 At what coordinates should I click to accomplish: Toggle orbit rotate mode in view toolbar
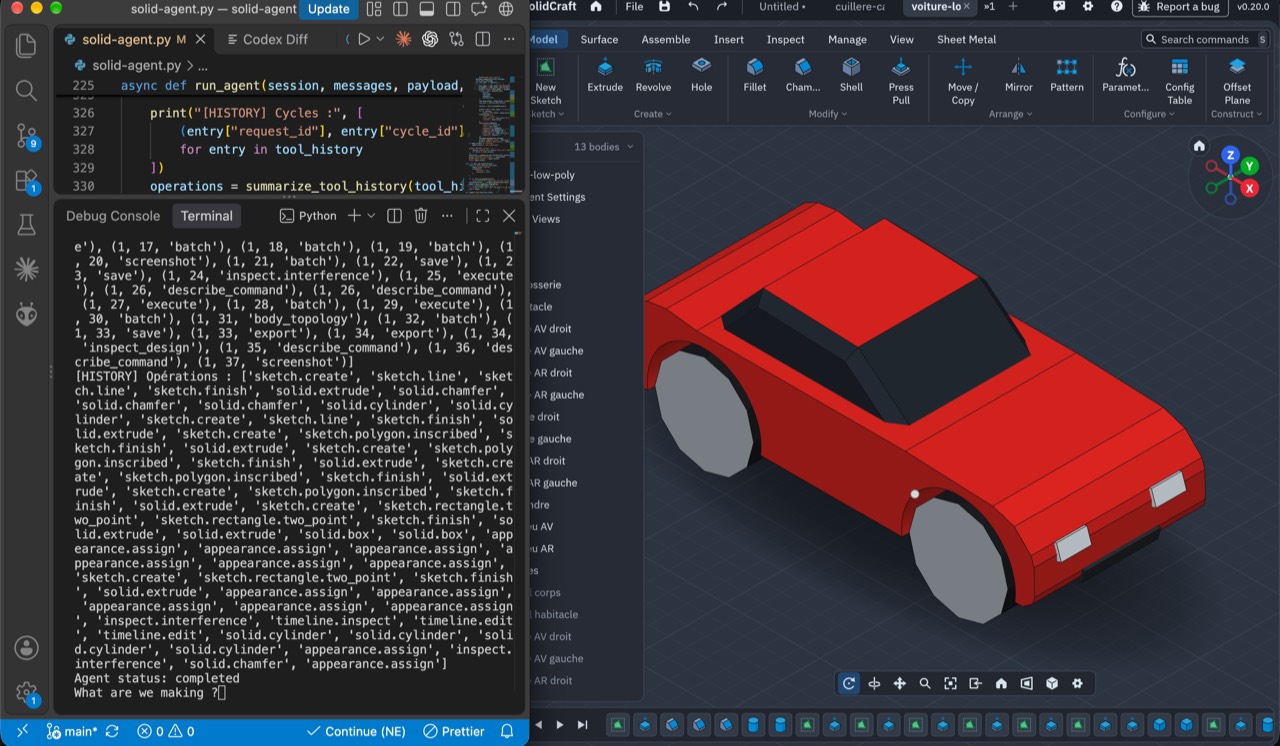coord(849,684)
